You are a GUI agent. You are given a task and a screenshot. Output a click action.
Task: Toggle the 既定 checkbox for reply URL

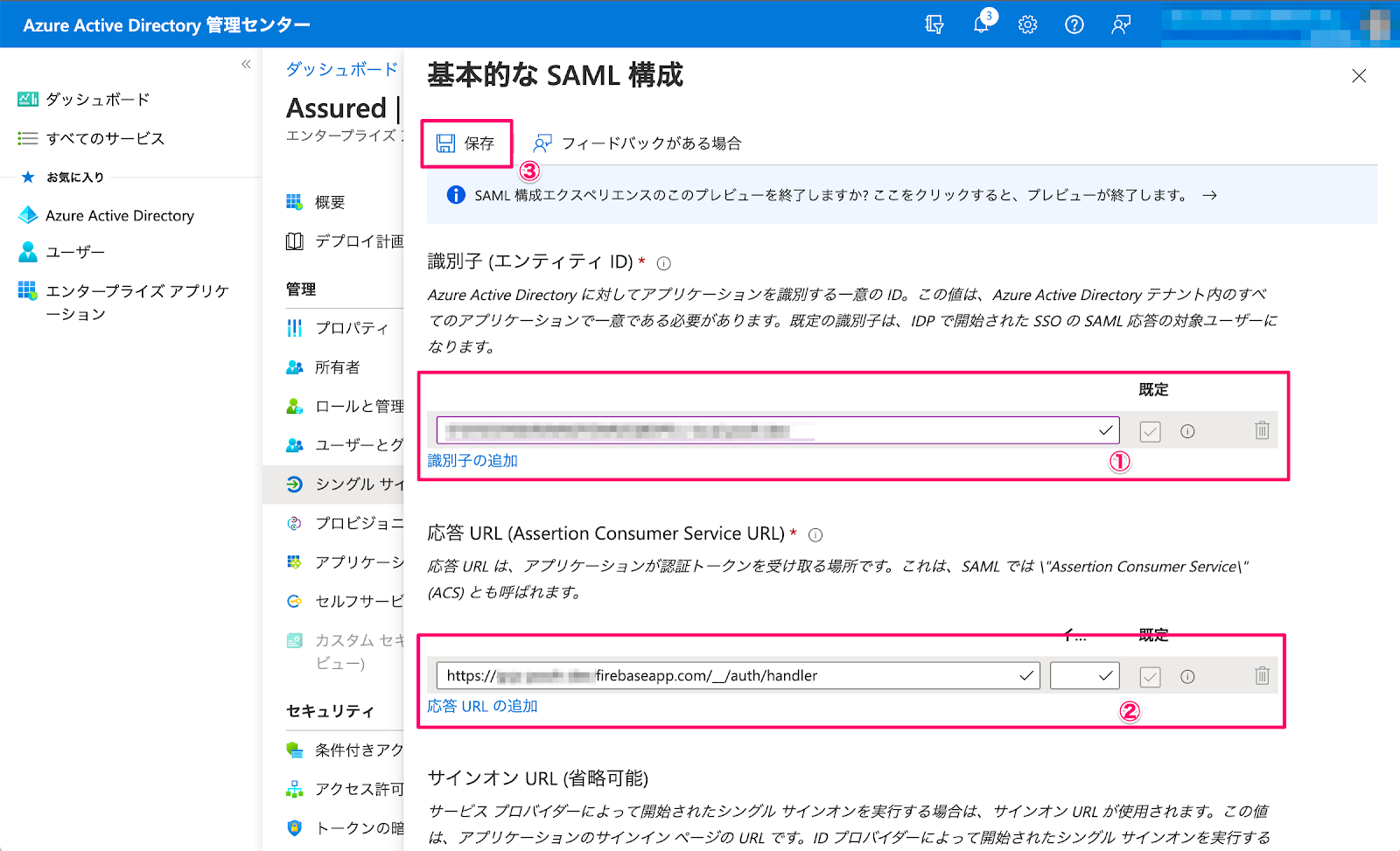tap(1150, 676)
